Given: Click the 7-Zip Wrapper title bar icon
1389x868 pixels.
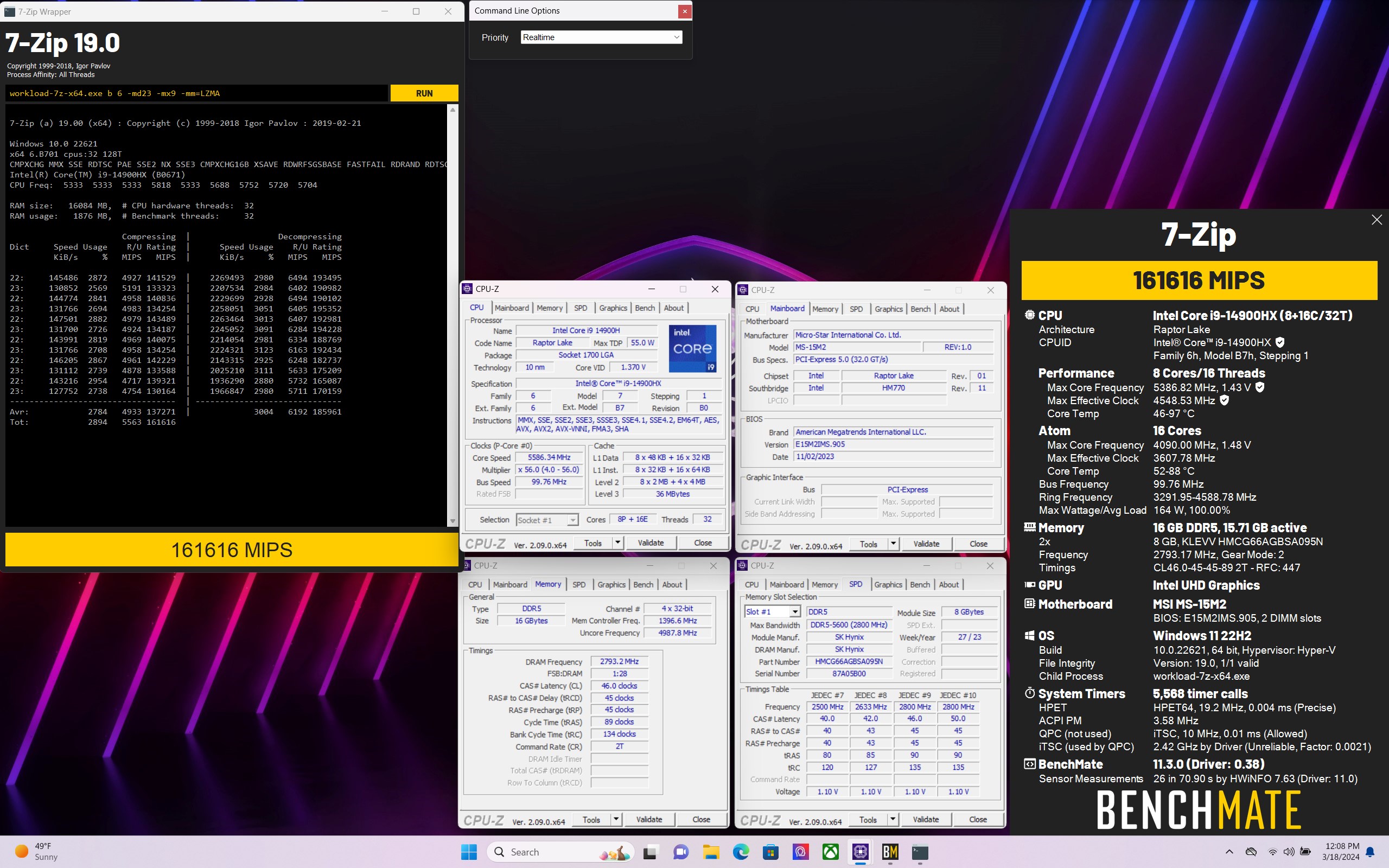Looking at the screenshot, I should (x=9, y=11).
